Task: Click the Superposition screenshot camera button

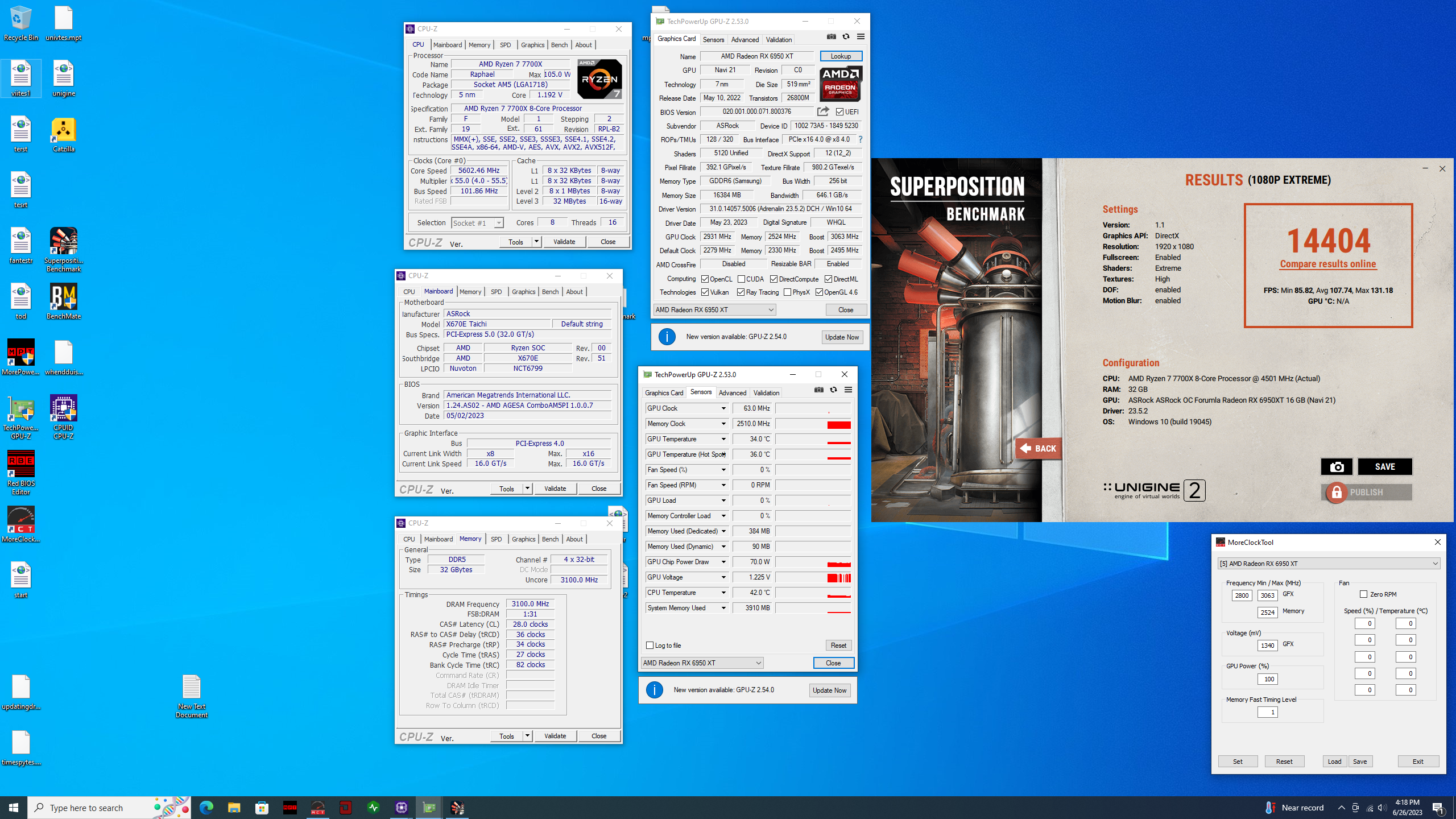Action: point(1337,467)
